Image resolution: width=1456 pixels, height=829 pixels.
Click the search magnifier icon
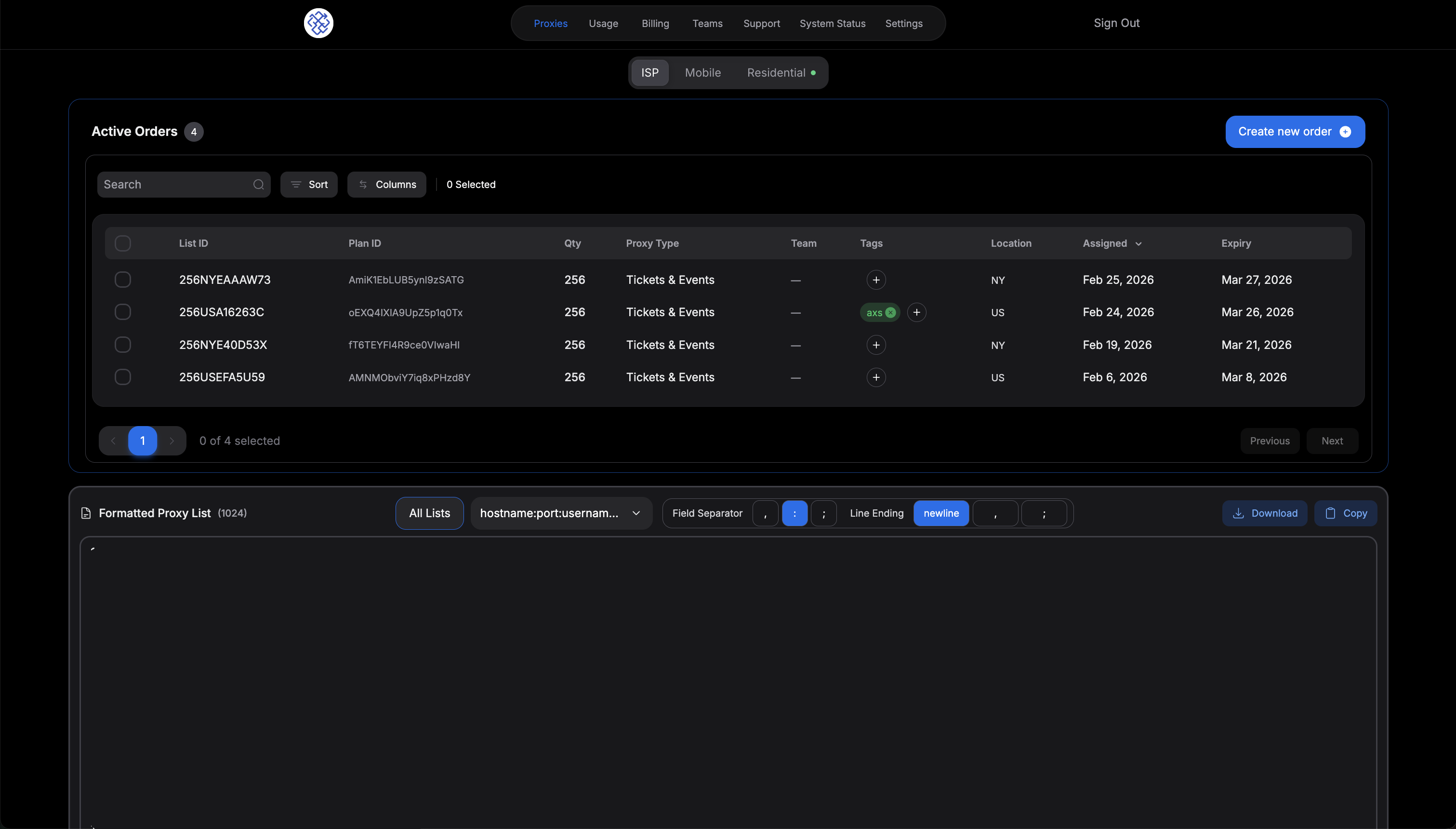click(258, 185)
